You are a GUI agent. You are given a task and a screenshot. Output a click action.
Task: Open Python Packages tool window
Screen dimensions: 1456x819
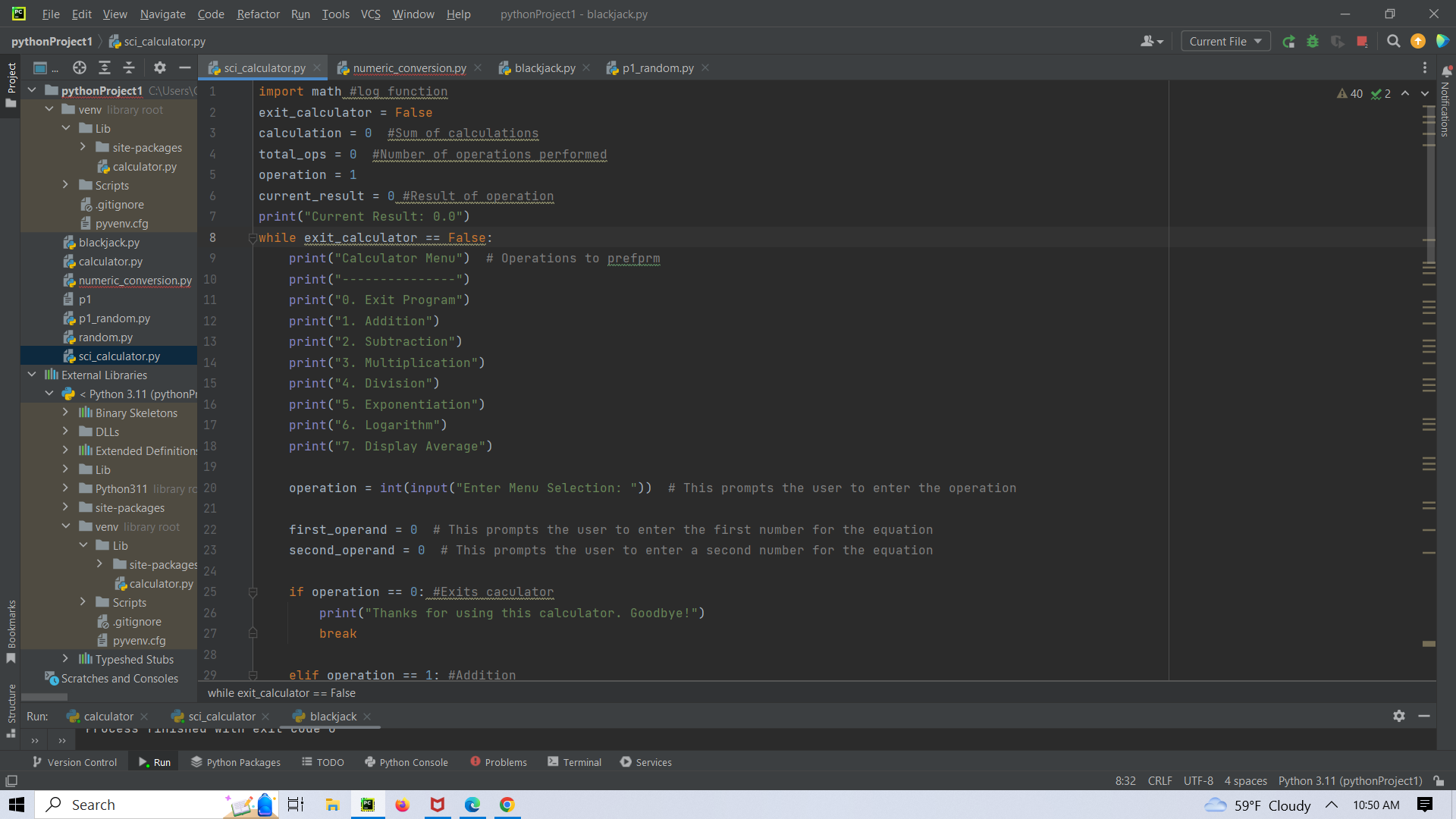[x=236, y=762]
